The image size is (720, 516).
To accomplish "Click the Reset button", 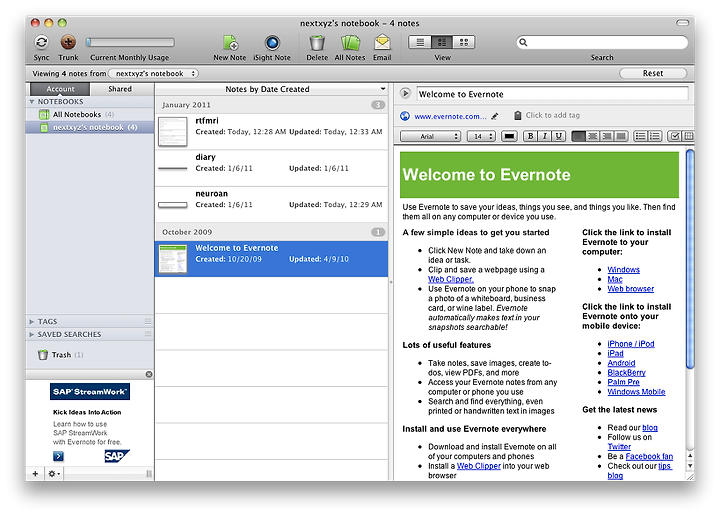I will tap(652, 73).
